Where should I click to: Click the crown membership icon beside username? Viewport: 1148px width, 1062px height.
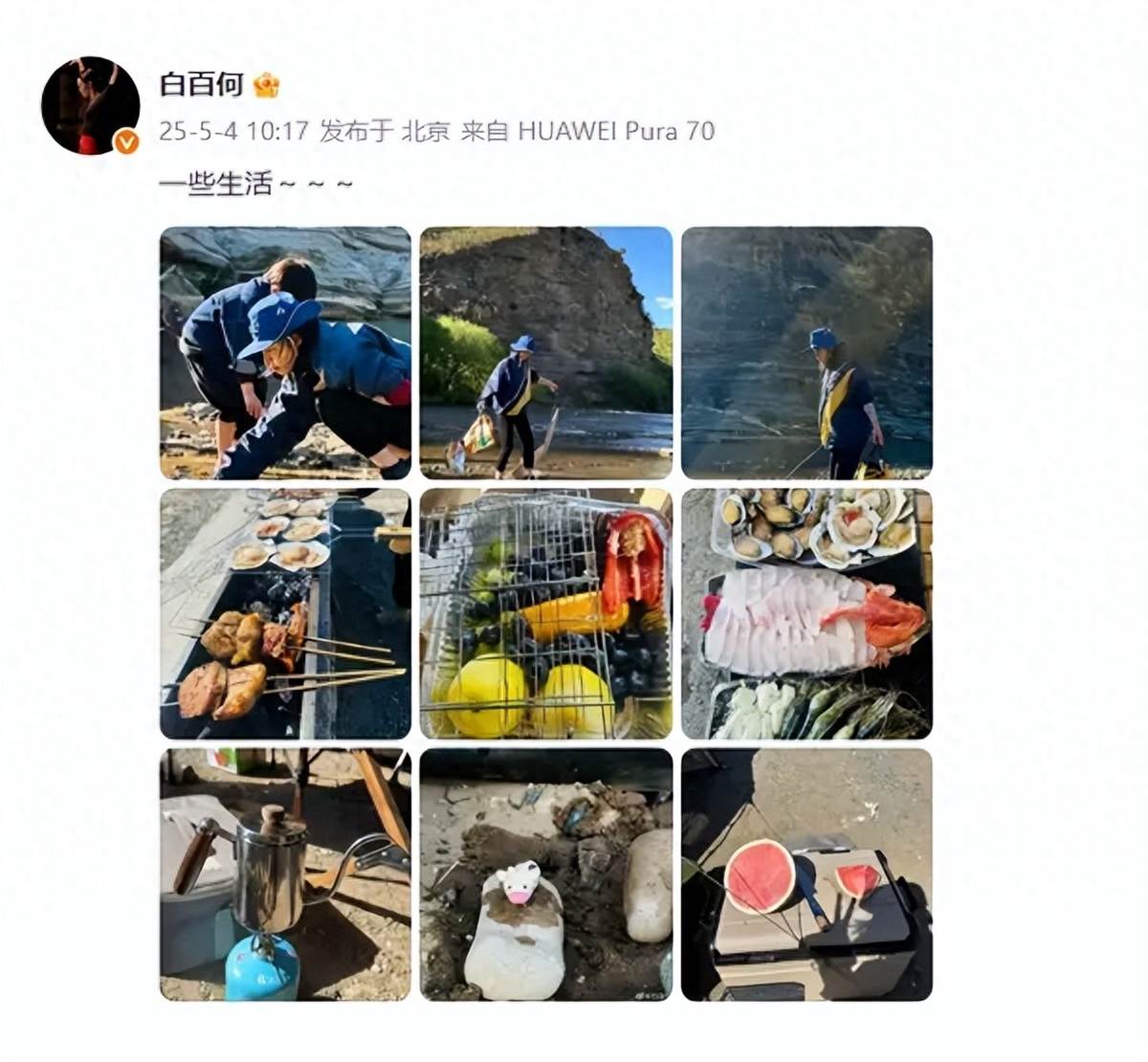coord(266,85)
